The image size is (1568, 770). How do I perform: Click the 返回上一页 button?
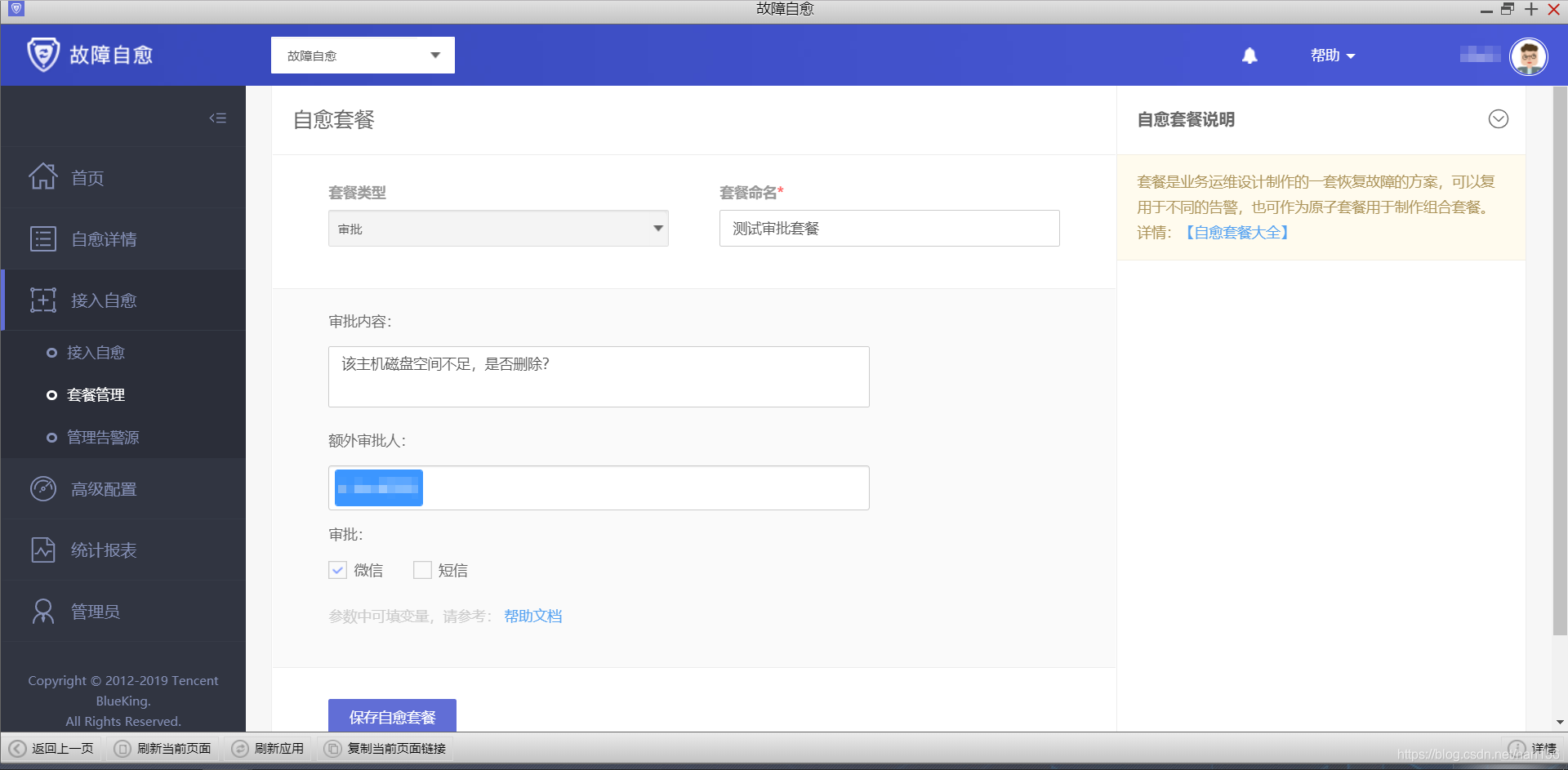click(52, 748)
